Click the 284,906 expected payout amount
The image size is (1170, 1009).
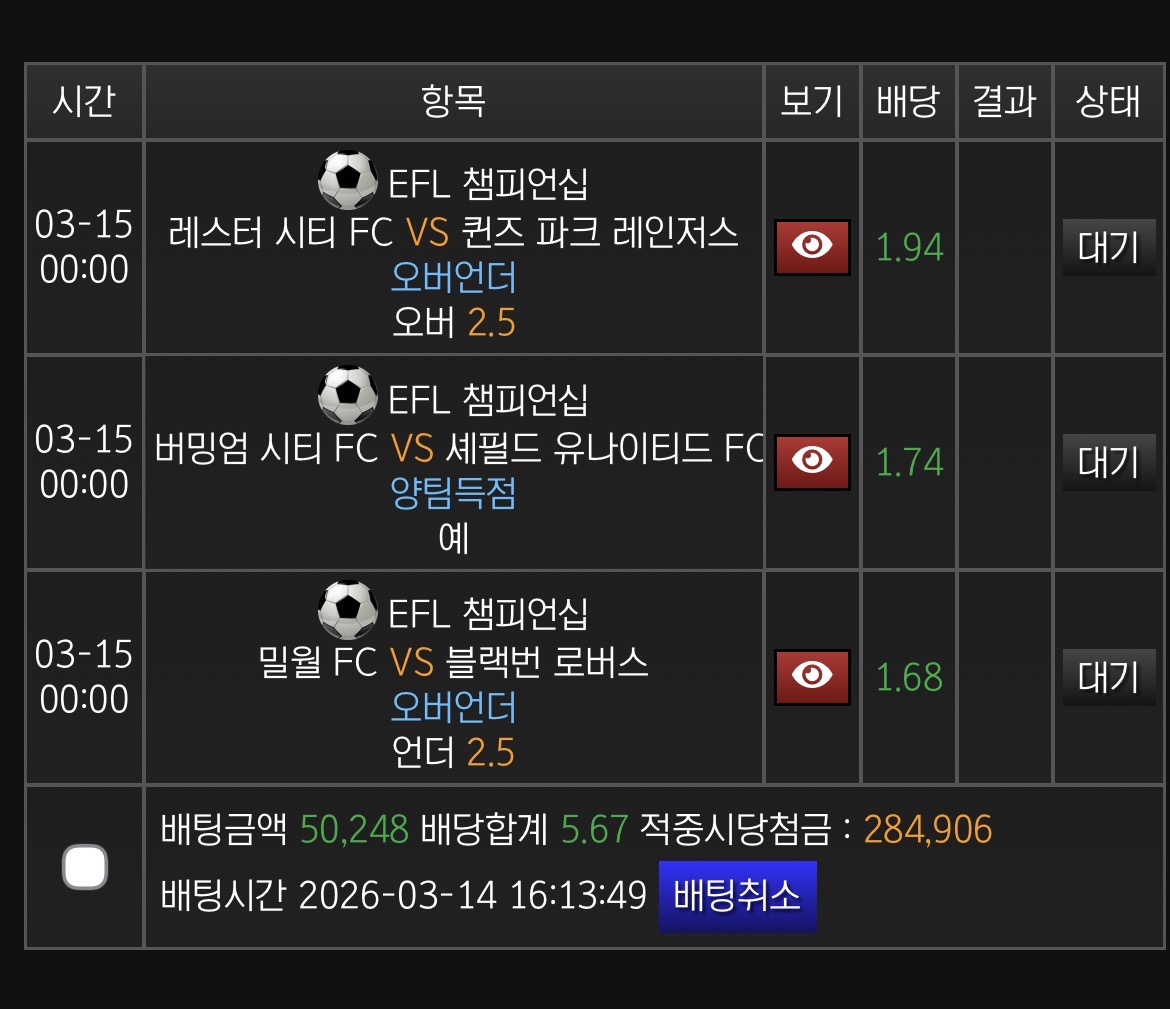pos(927,829)
